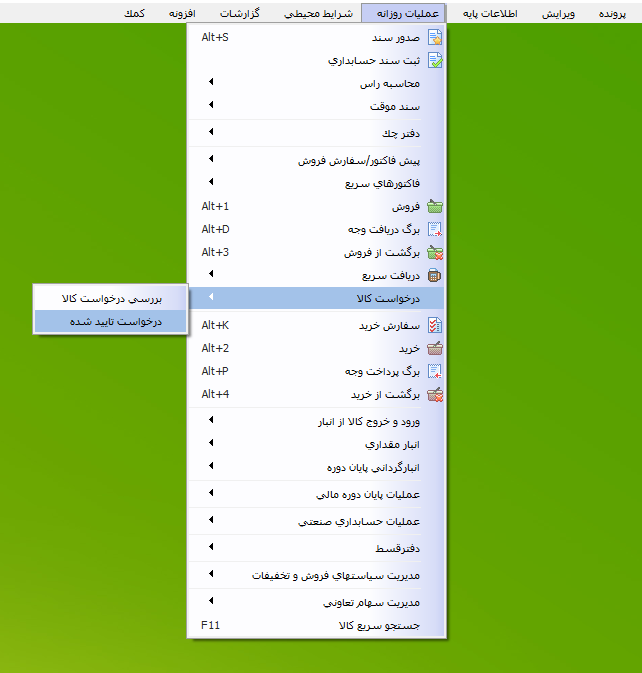642x673 pixels.
Task: Choose بررسی درخواست کالا submenu entry
Action: (110, 298)
